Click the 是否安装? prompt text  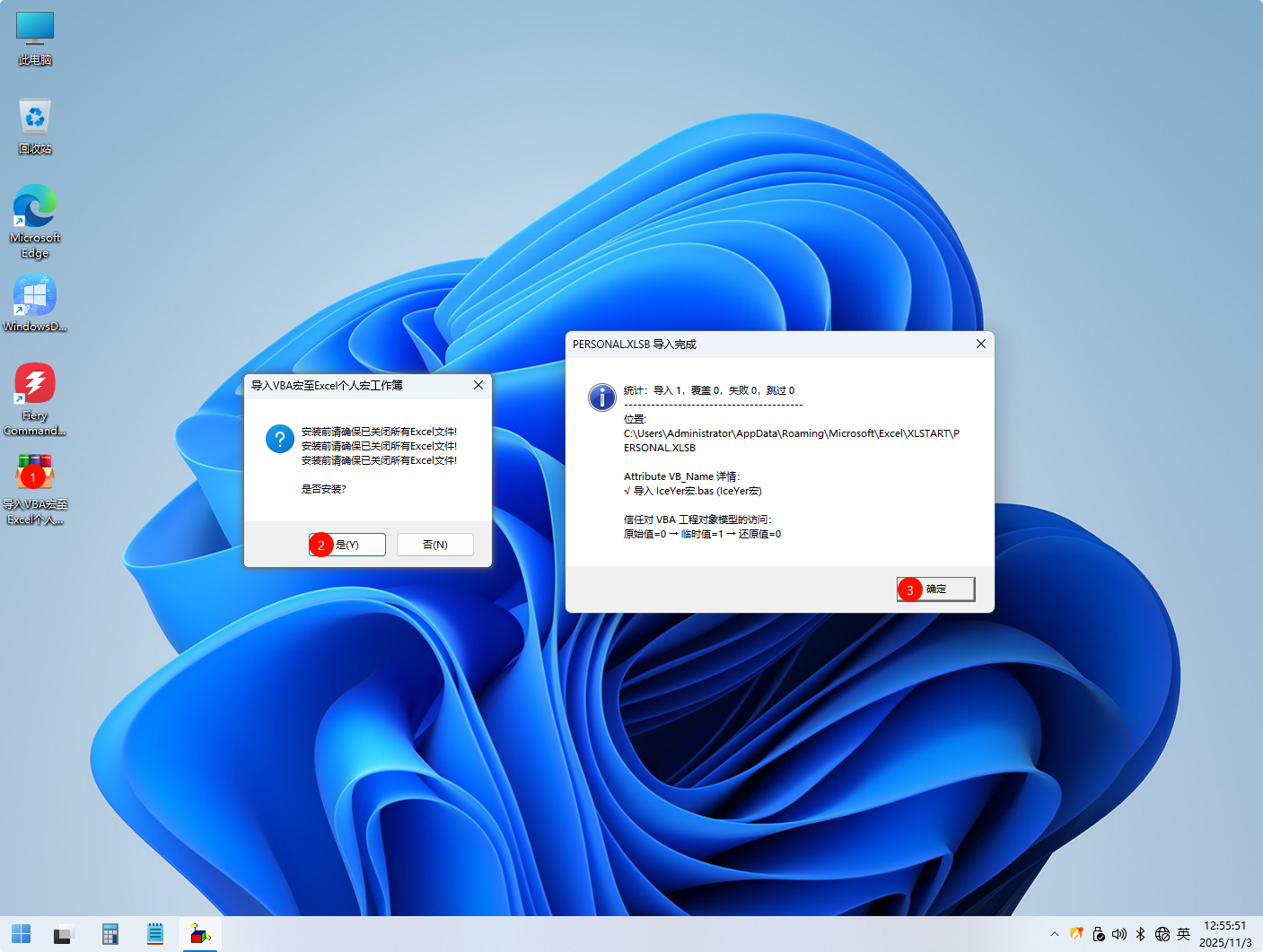click(323, 489)
